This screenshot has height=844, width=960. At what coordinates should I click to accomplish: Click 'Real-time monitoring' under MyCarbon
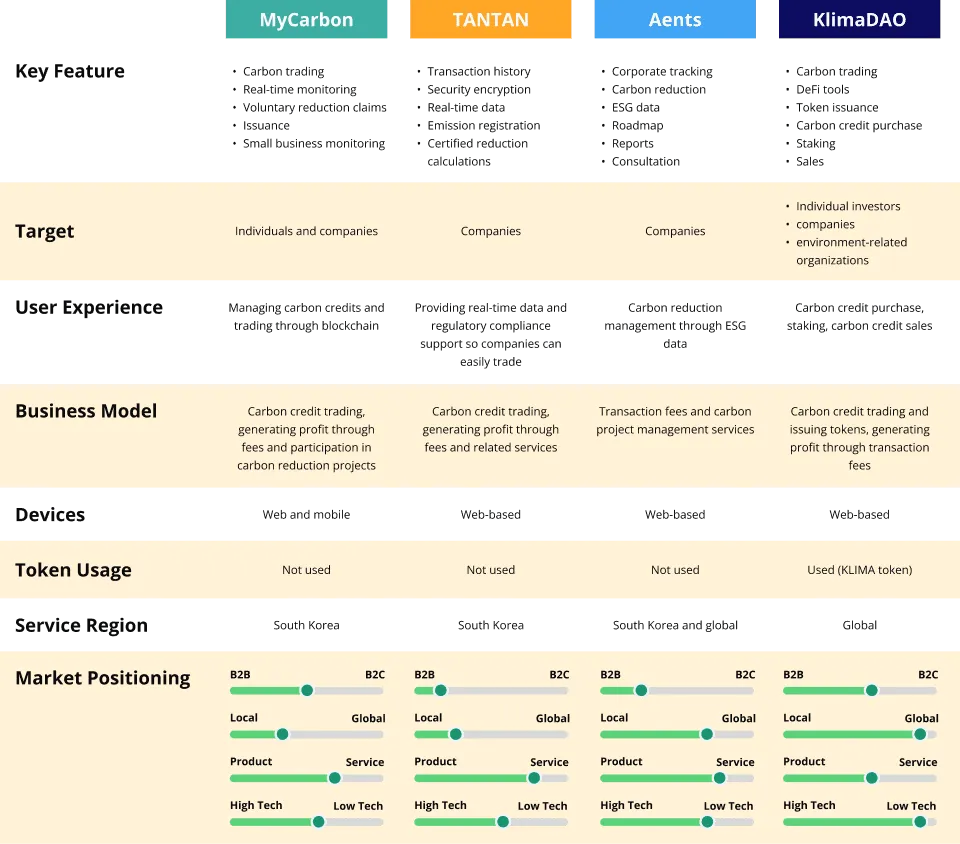[x=299, y=89]
